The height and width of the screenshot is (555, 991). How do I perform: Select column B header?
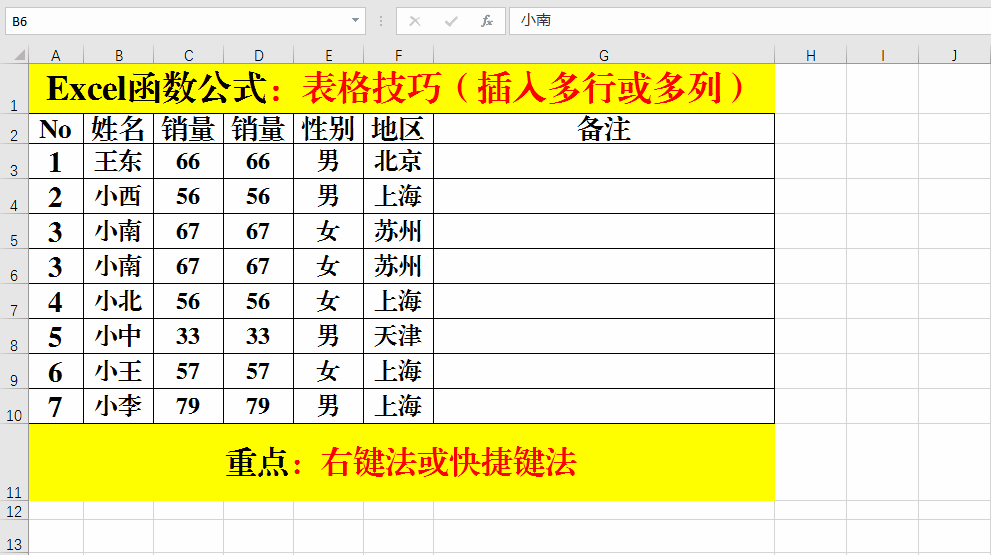[x=118, y=56]
